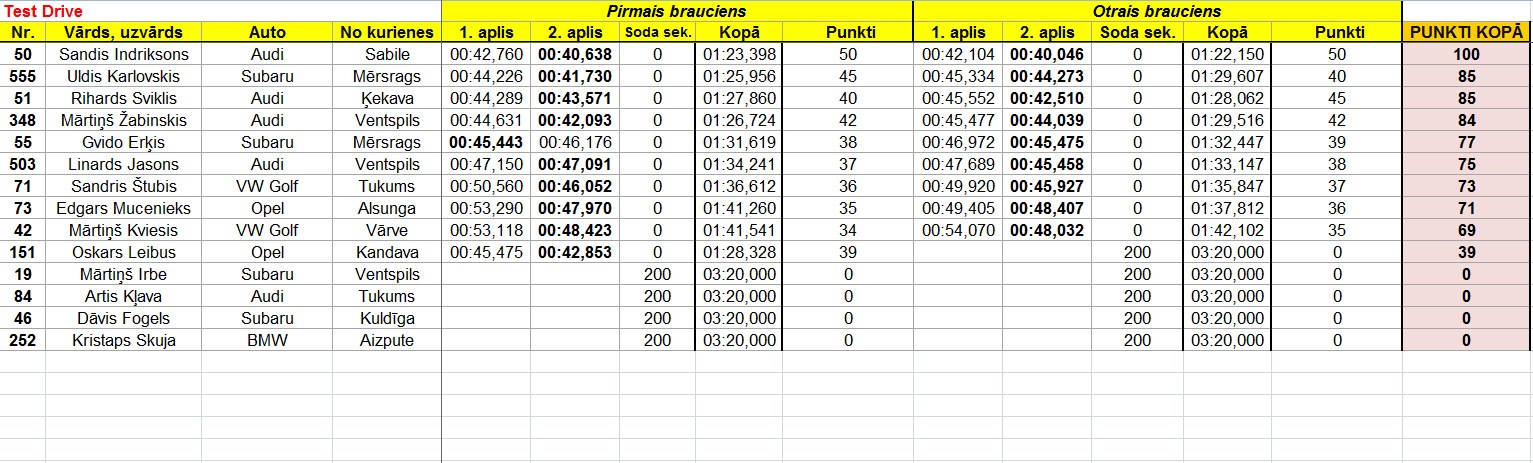
Task: Click the 'Pirmais brauciens' header cell
Action: (x=677, y=11)
